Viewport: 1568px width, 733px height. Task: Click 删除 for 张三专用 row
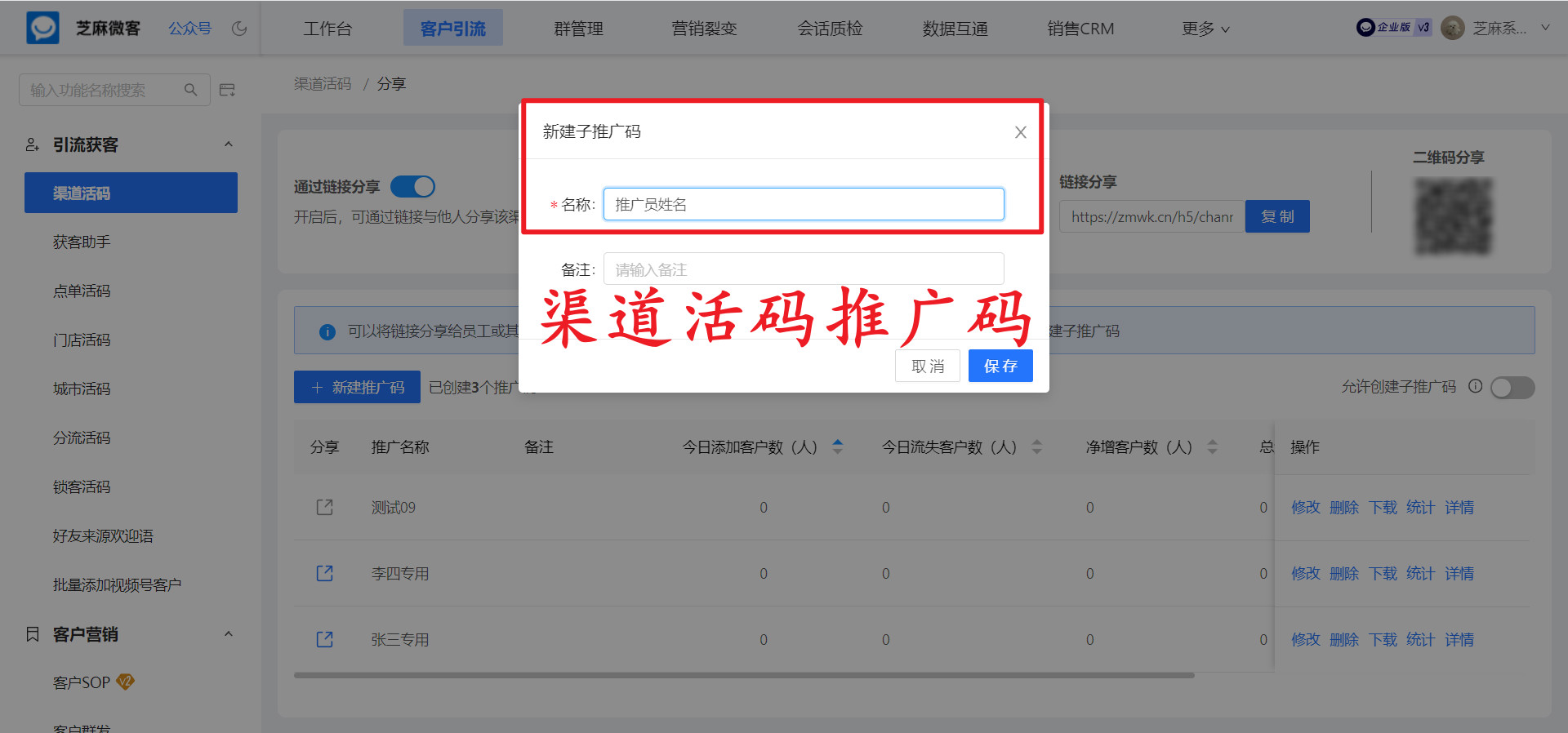tap(1344, 639)
